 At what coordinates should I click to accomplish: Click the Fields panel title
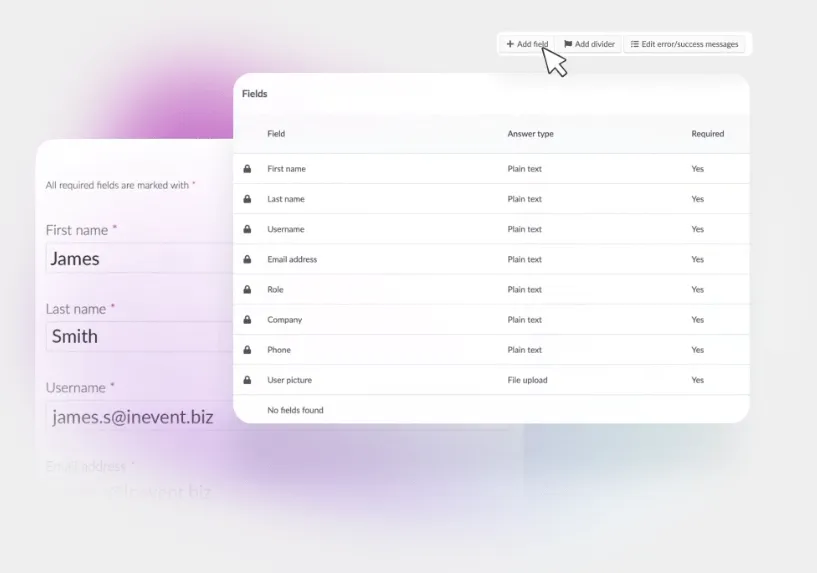point(255,94)
